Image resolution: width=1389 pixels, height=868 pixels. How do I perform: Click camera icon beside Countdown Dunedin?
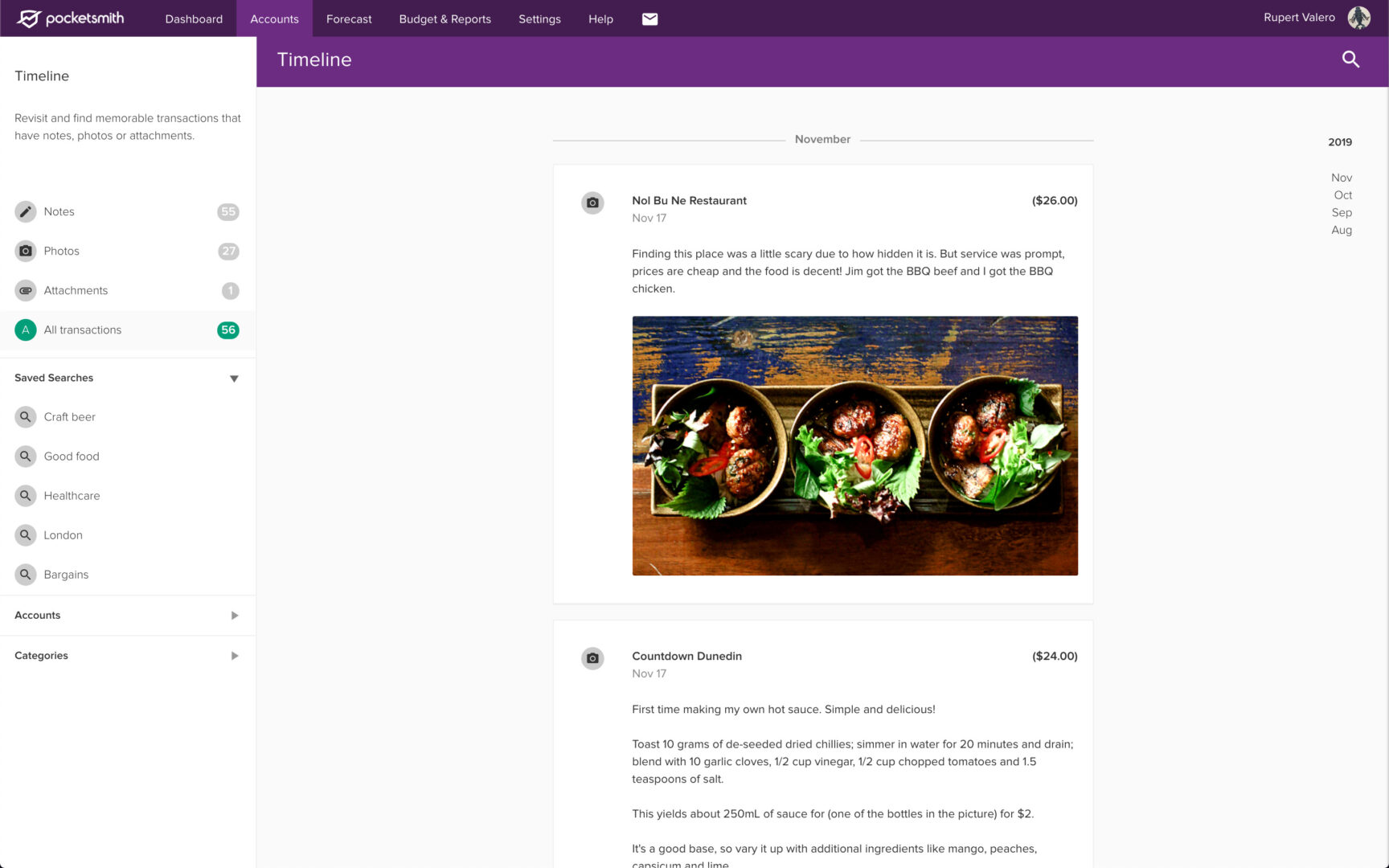click(x=592, y=658)
